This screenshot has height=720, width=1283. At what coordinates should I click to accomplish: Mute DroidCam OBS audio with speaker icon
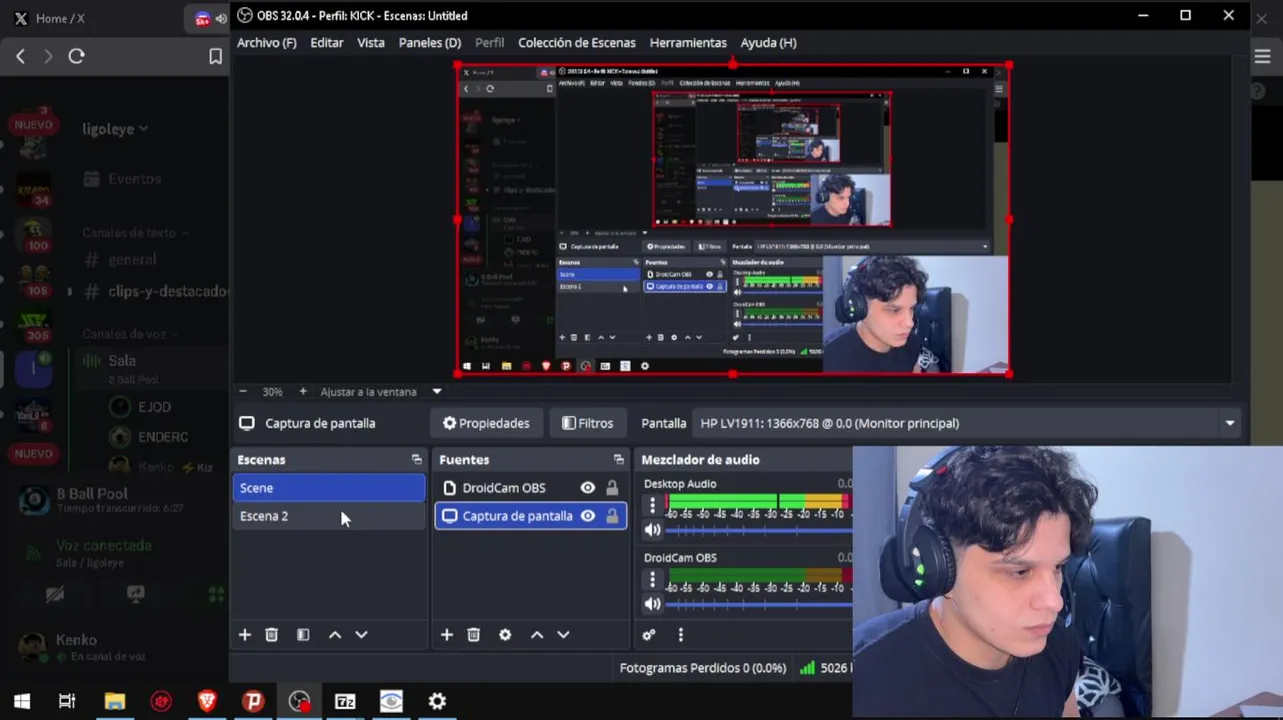coord(653,604)
